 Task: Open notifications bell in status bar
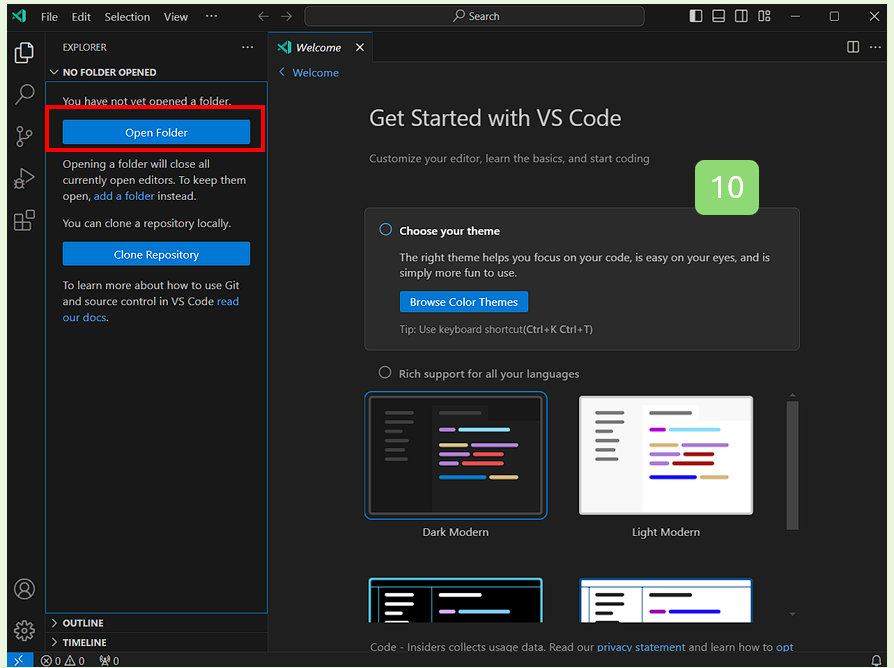(x=876, y=661)
